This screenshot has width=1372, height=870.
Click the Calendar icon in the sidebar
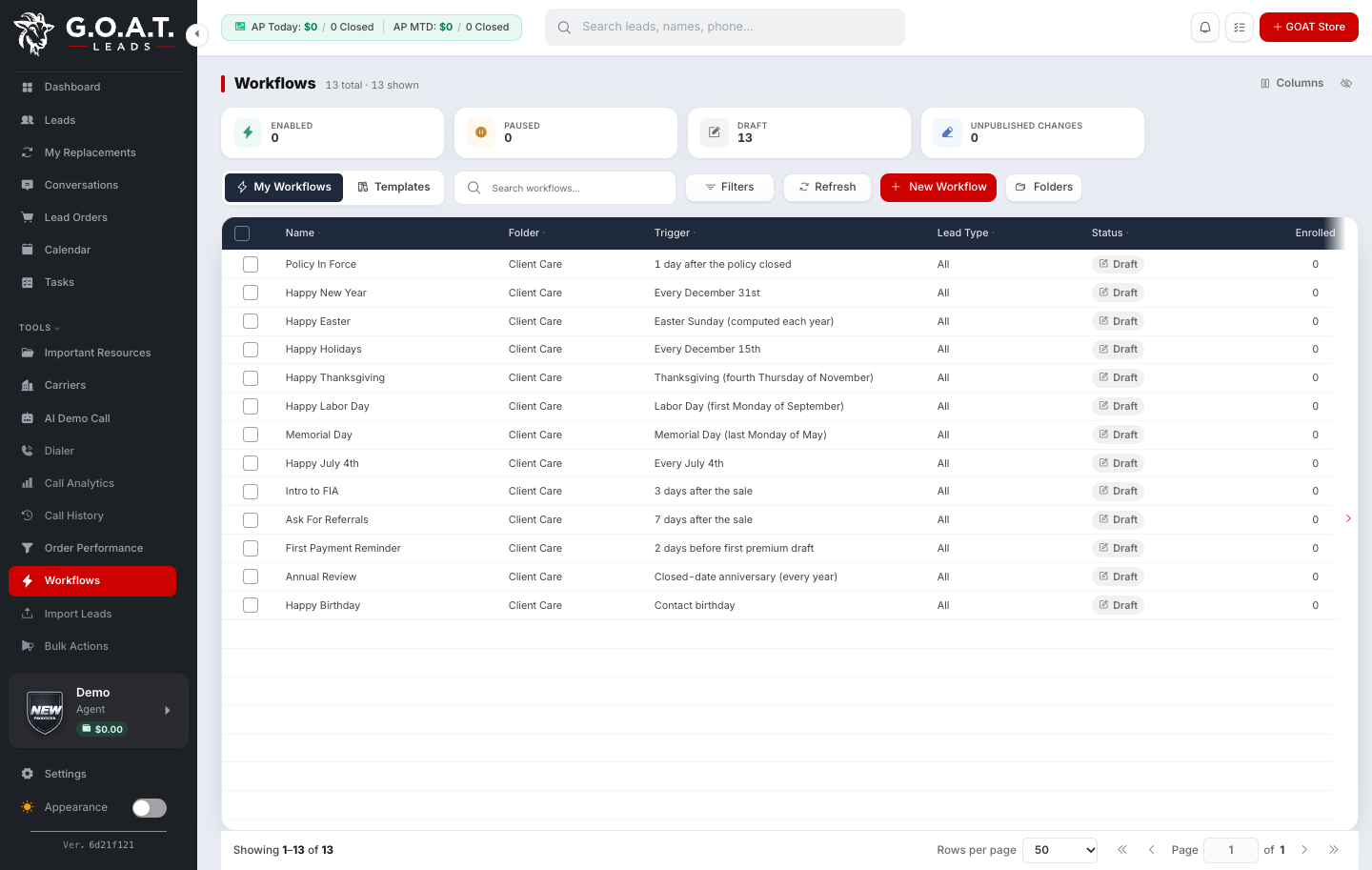(x=28, y=250)
